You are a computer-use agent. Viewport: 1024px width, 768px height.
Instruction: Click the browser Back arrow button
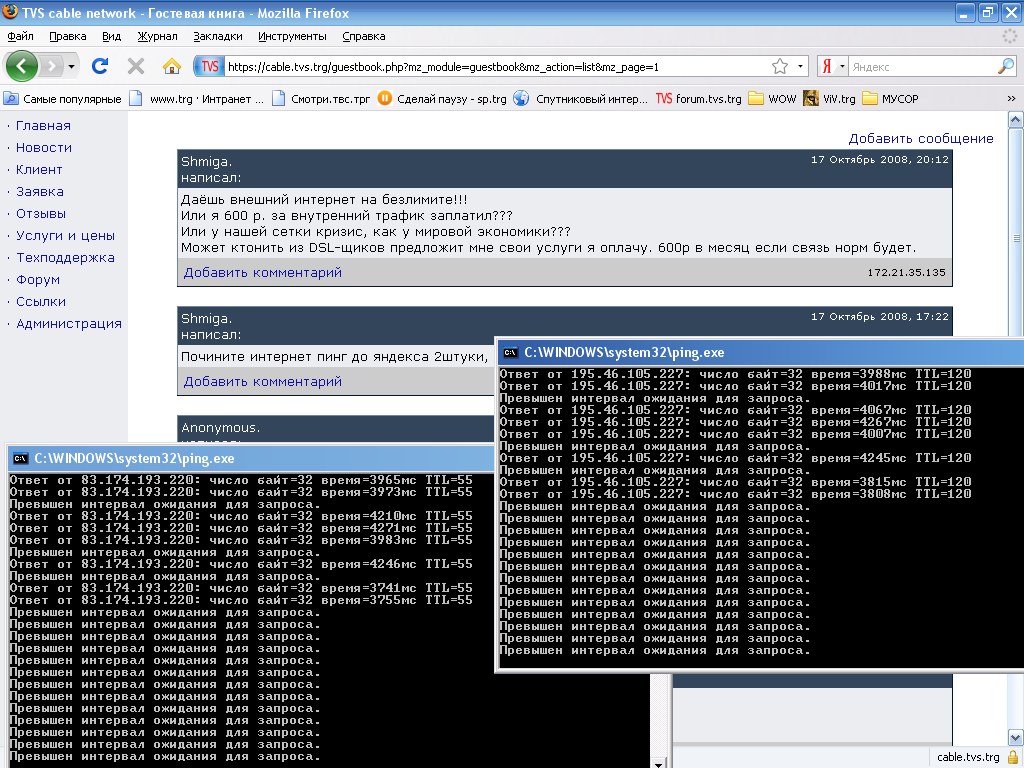click(x=22, y=66)
